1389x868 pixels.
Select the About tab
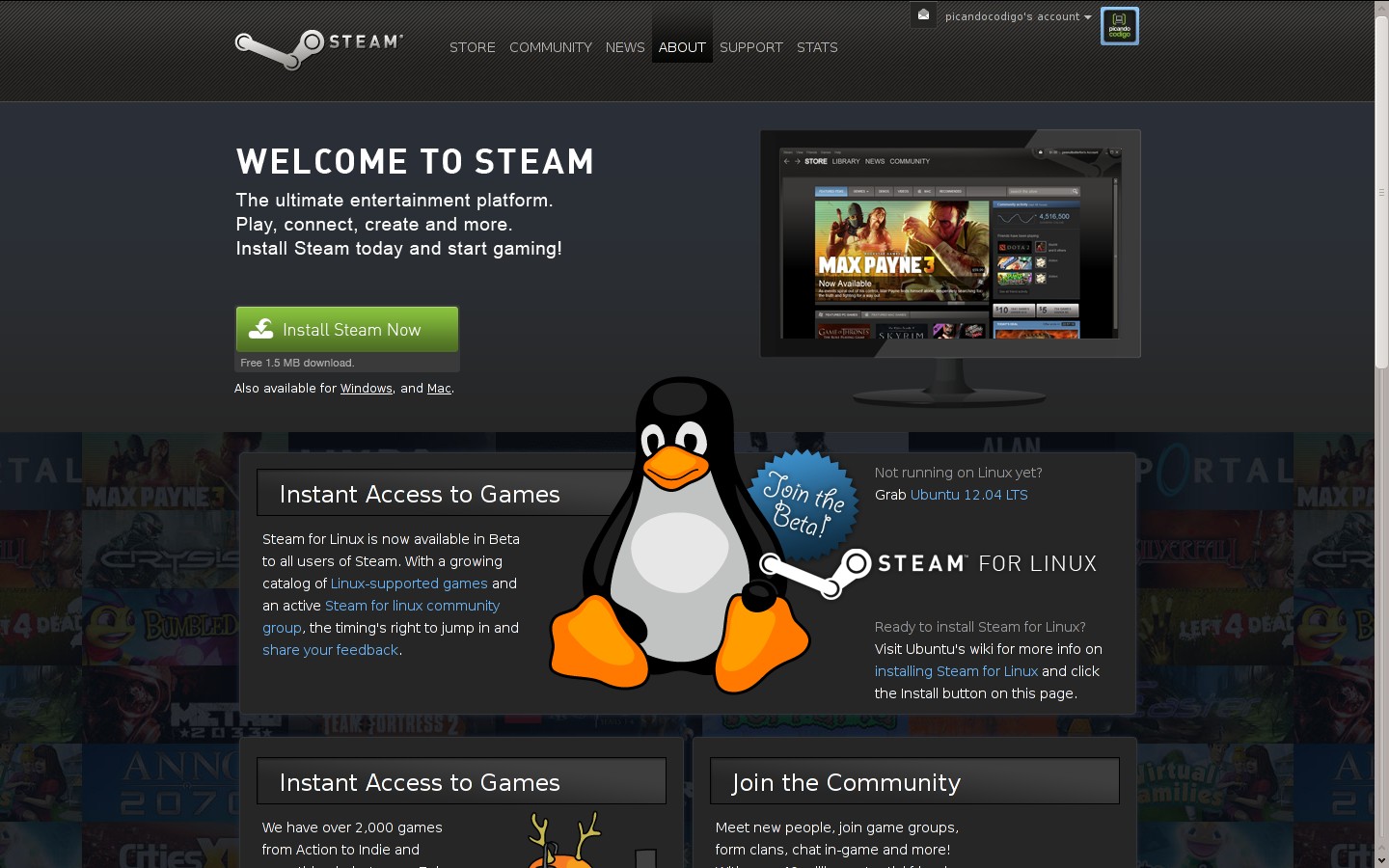tap(682, 47)
